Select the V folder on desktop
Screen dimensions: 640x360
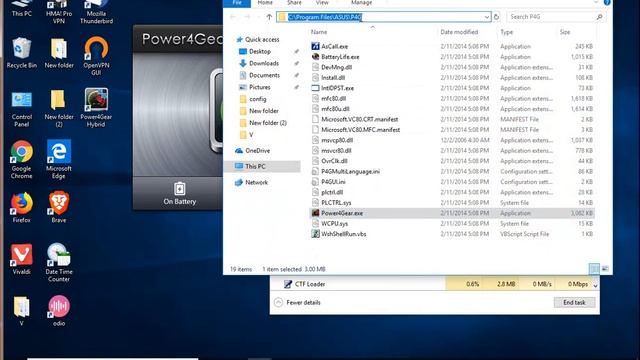tap(21, 311)
